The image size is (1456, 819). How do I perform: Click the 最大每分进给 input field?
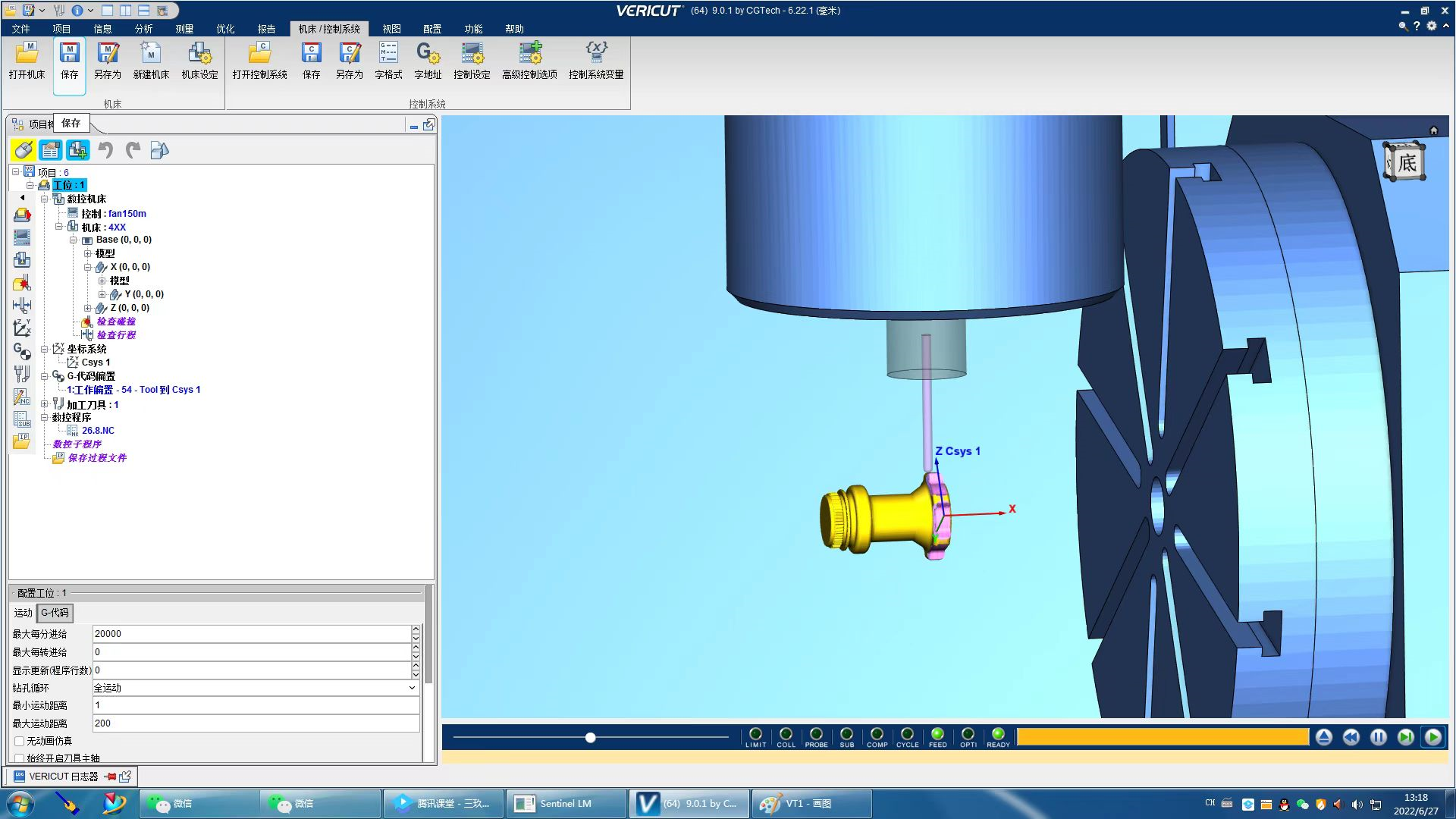(x=250, y=634)
